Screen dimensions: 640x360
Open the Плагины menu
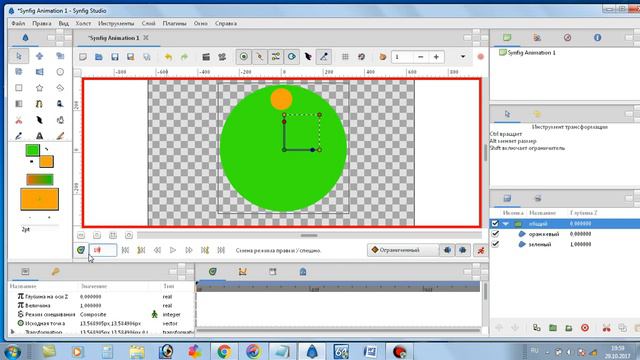pyautogui.click(x=175, y=23)
